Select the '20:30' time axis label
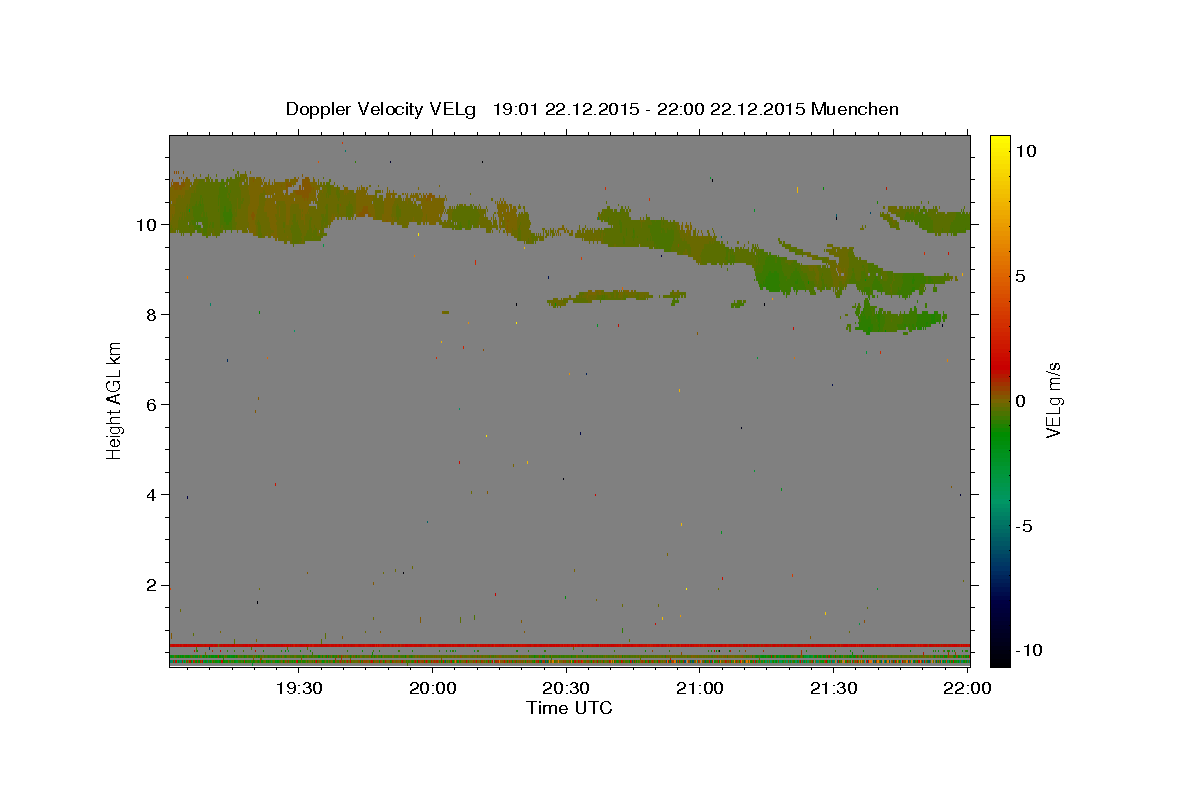 click(x=566, y=688)
